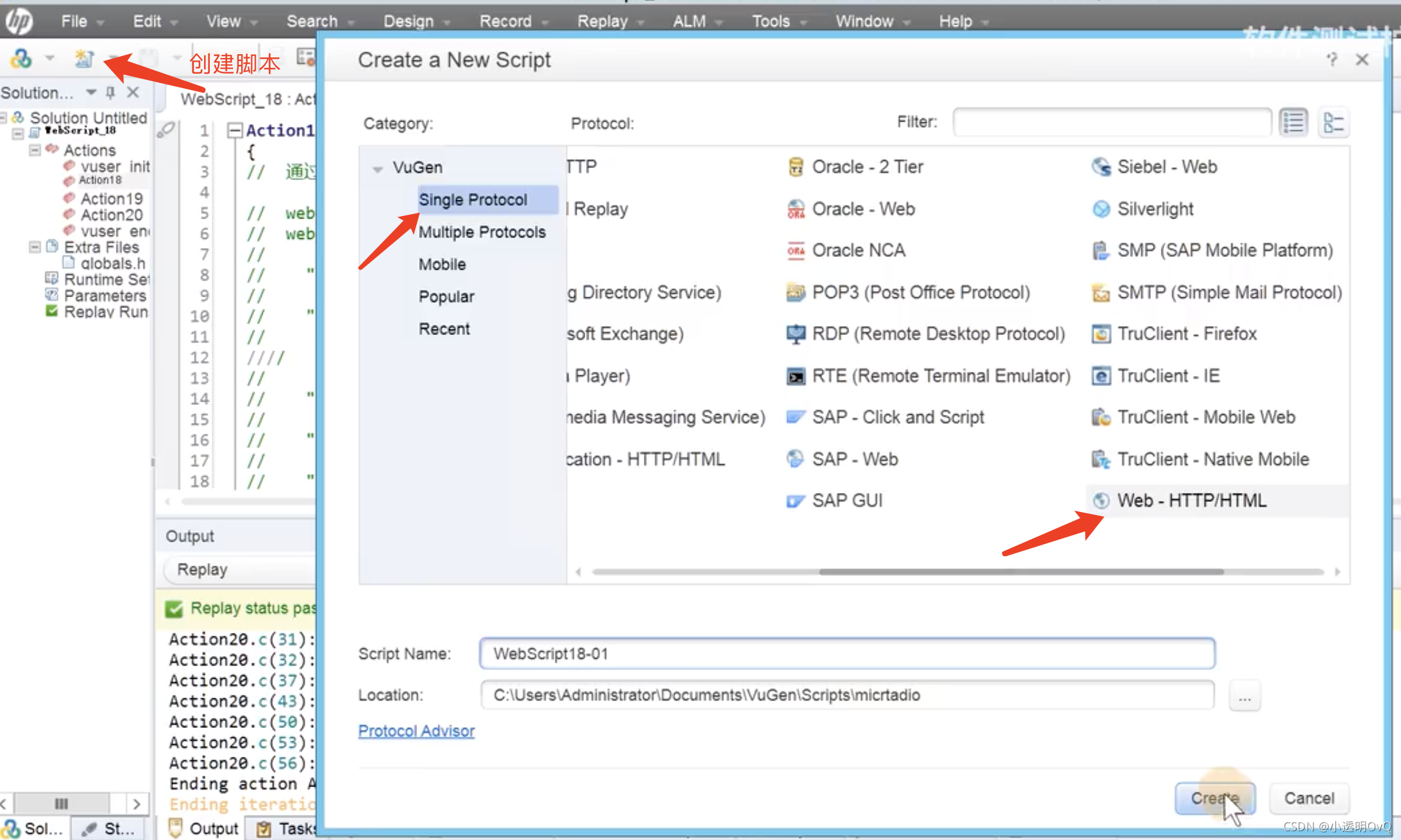Image resolution: width=1401 pixels, height=840 pixels.
Task: Switch protocol list to tree view icon
Action: coord(1334,122)
